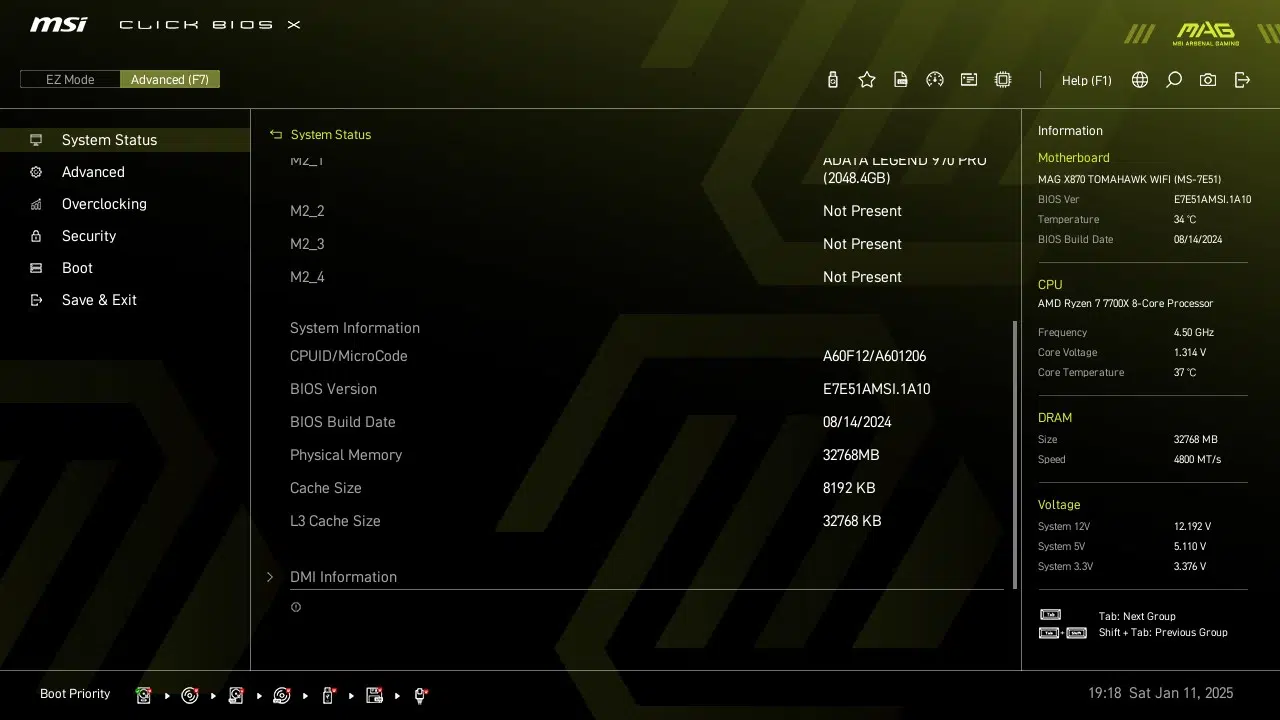Image resolution: width=1280 pixels, height=720 pixels.
Task: Click small info icon below DMI Information
Action: (x=296, y=607)
